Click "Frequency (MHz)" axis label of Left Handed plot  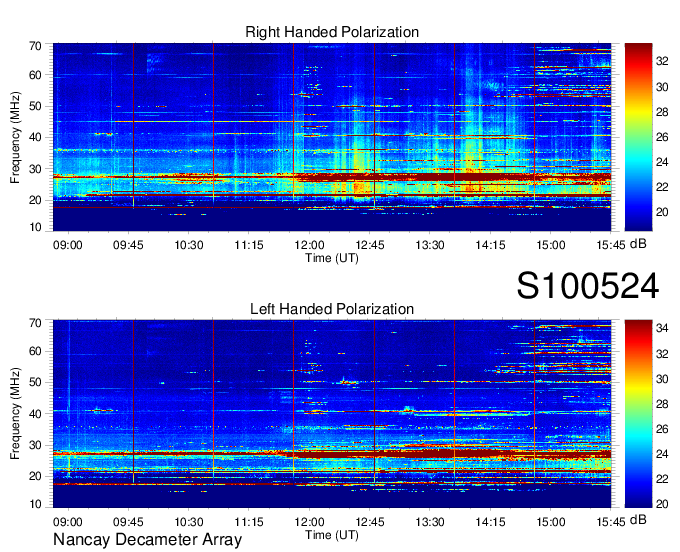tap(15, 414)
